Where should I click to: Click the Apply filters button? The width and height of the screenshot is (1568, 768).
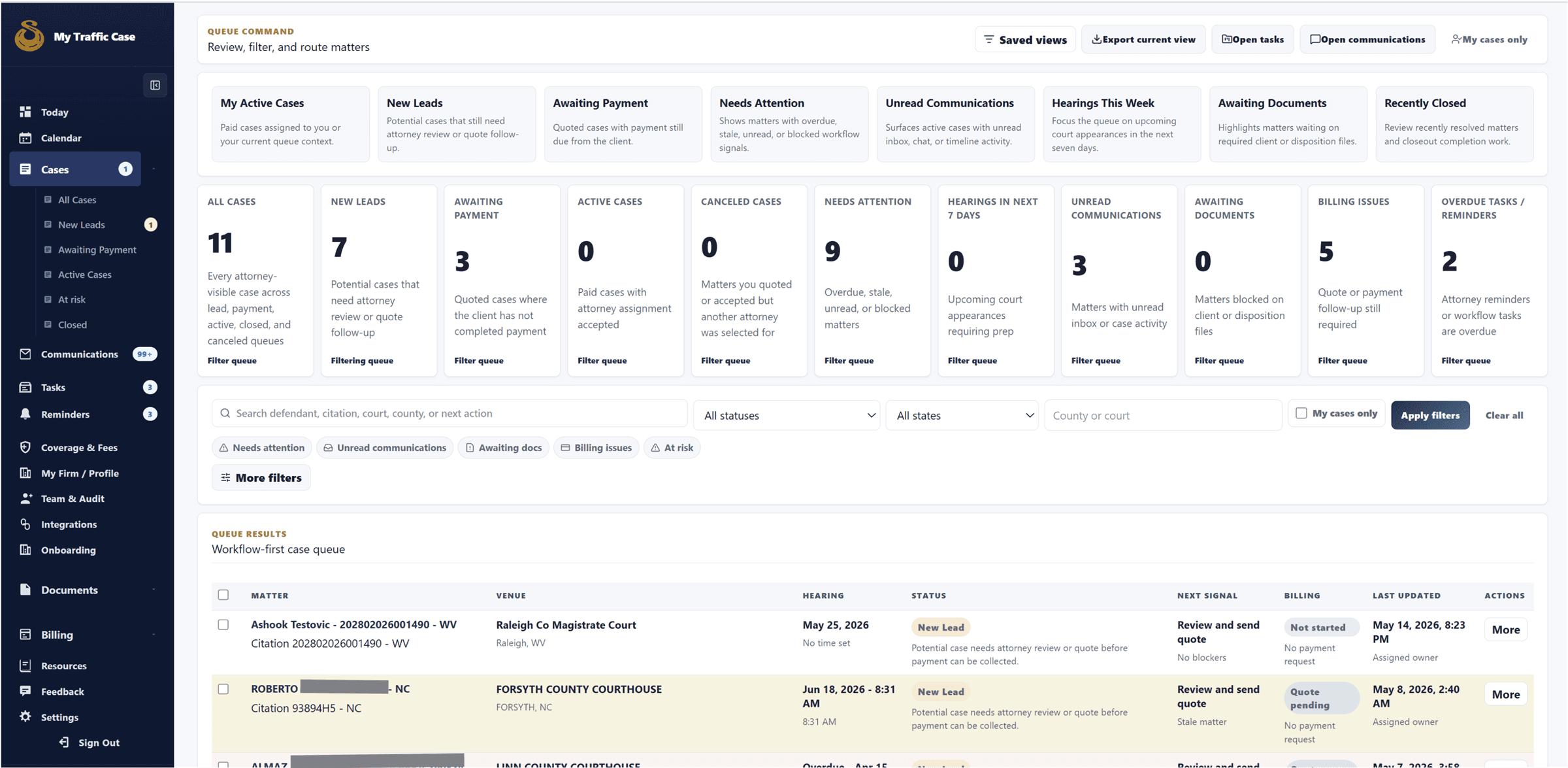[1430, 416]
